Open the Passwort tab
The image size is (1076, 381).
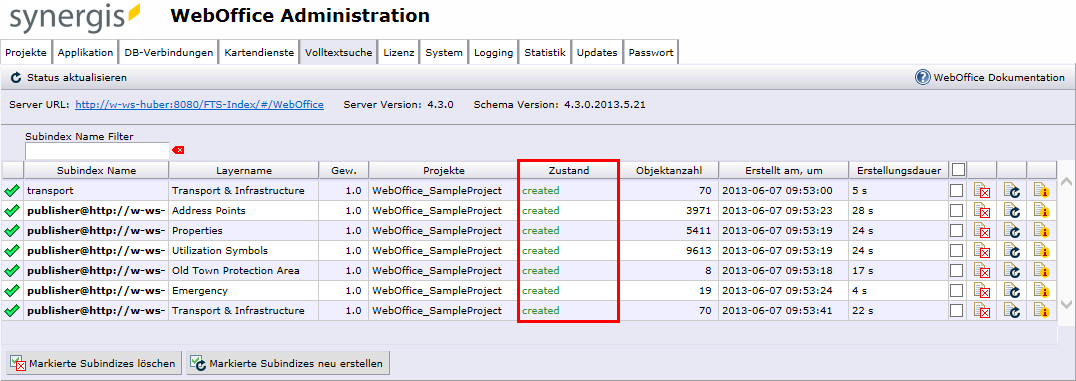(x=651, y=53)
